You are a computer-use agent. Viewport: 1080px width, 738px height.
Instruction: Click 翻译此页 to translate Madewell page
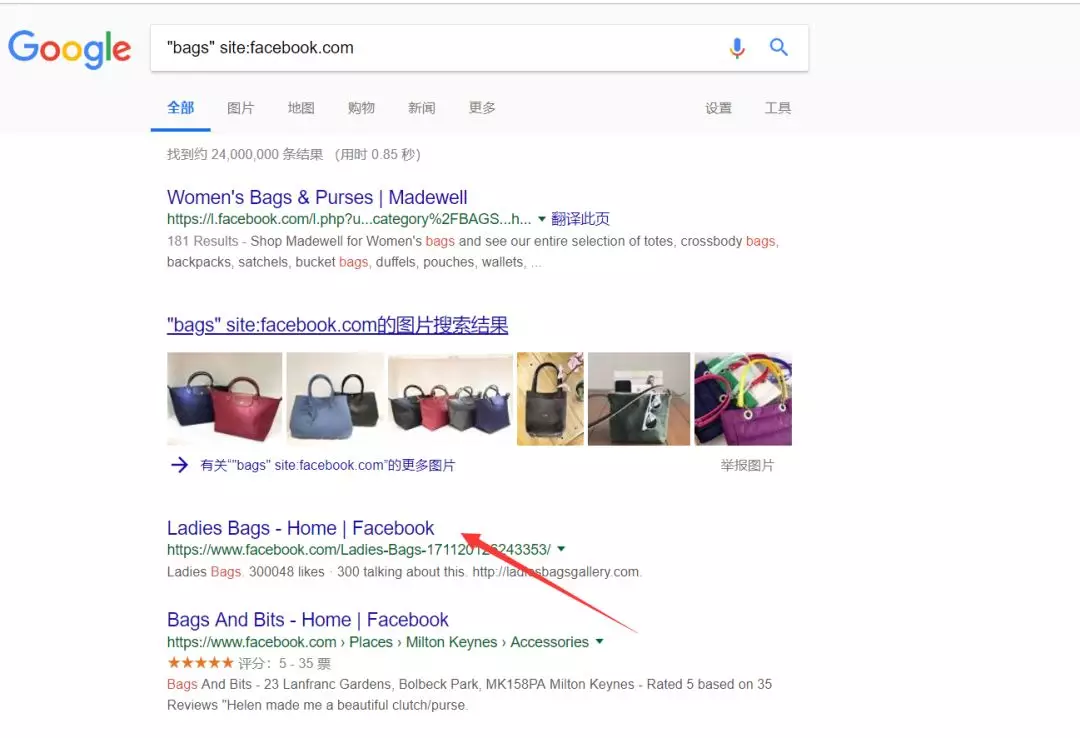coord(580,219)
